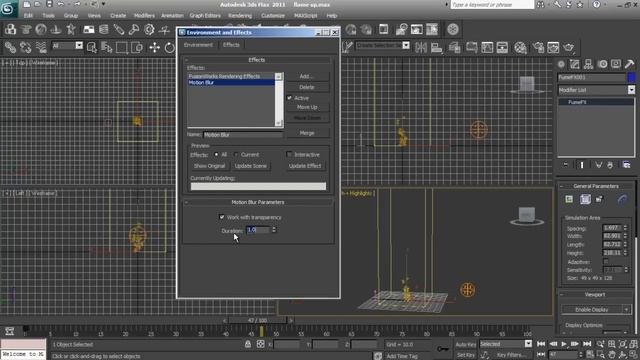Toggle Set Key mode

click(466, 355)
